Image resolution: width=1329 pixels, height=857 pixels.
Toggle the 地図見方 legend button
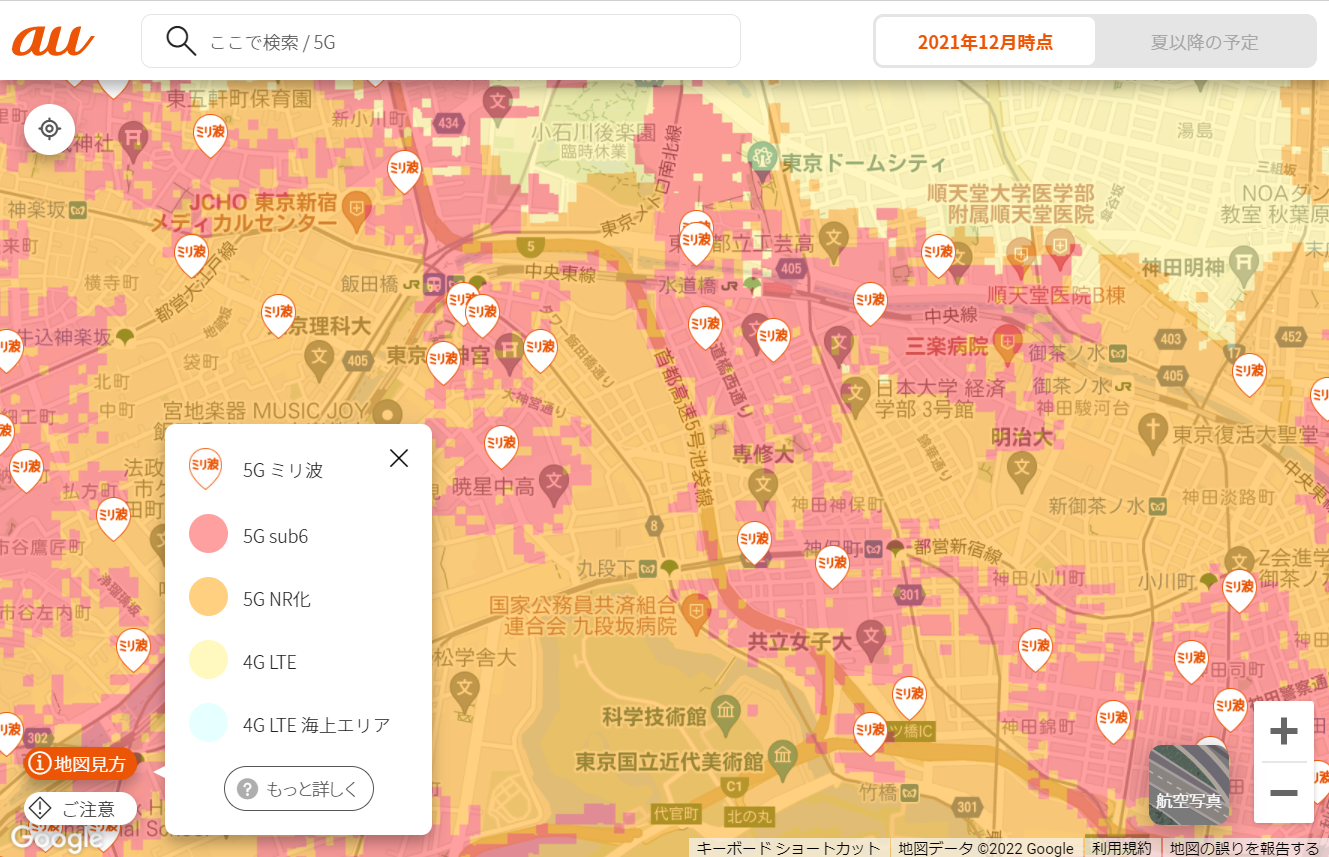(80, 764)
